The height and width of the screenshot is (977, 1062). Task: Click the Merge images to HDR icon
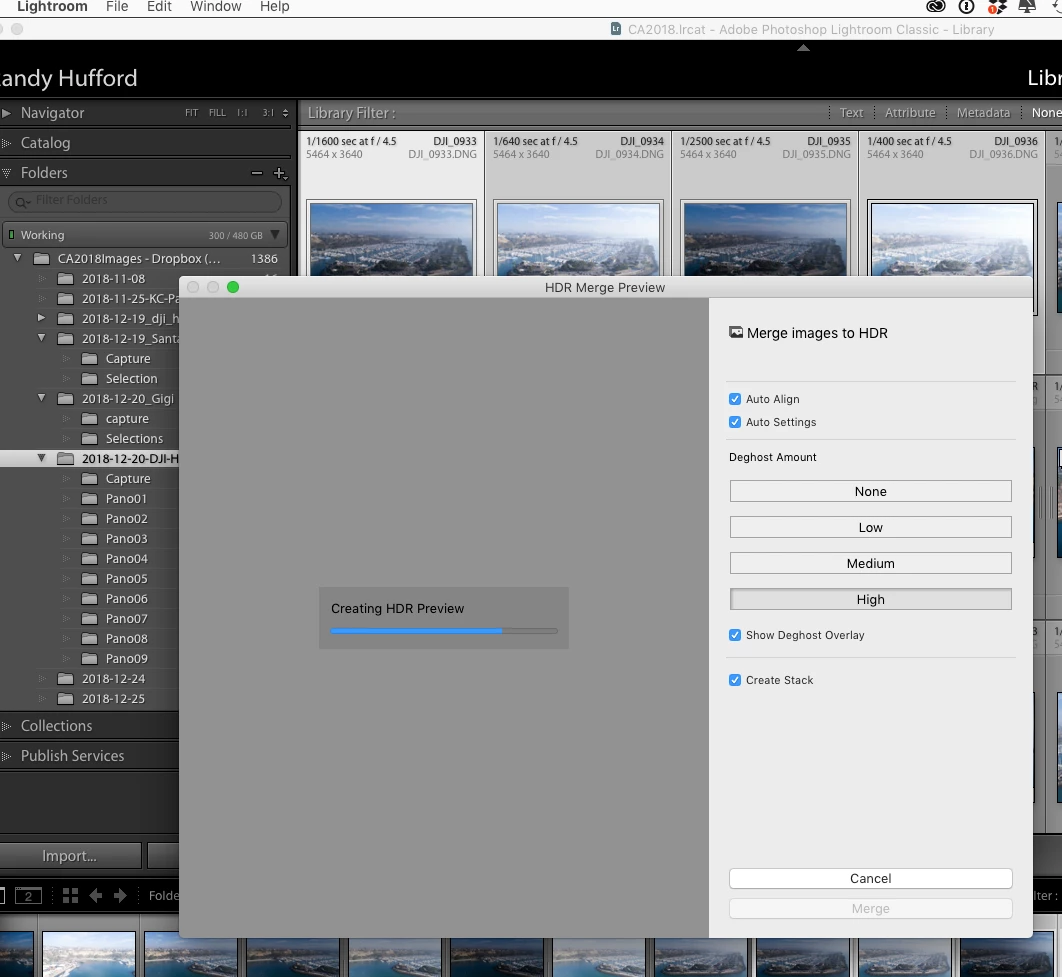pos(736,332)
